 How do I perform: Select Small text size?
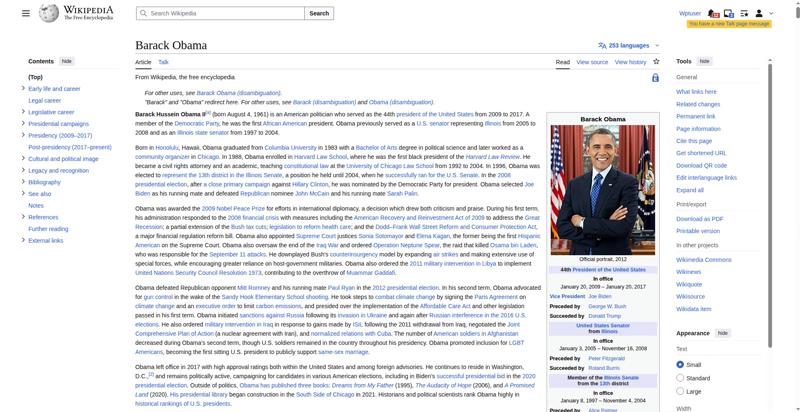click(x=681, y=364)
